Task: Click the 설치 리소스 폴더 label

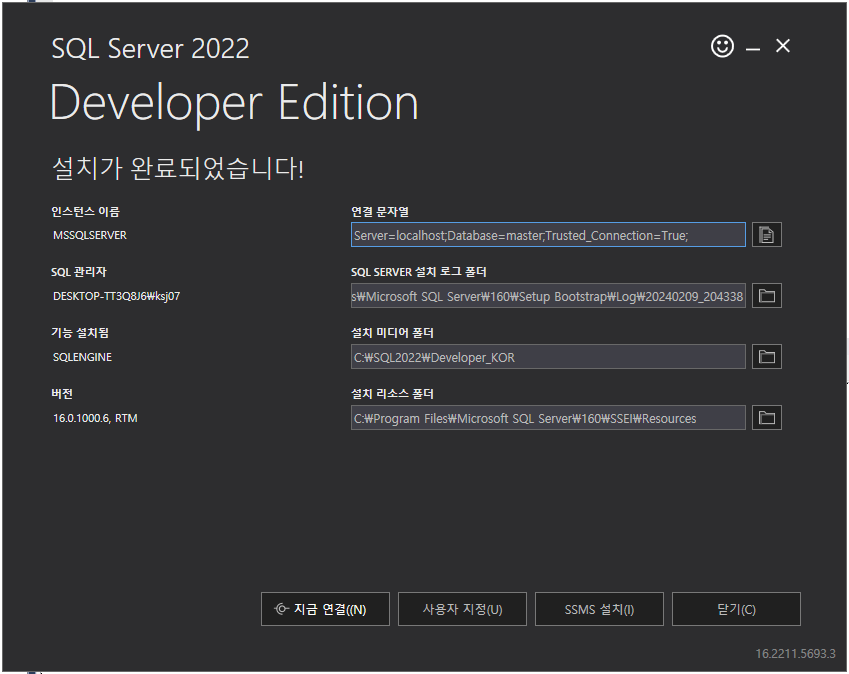Action: point(393,394)
